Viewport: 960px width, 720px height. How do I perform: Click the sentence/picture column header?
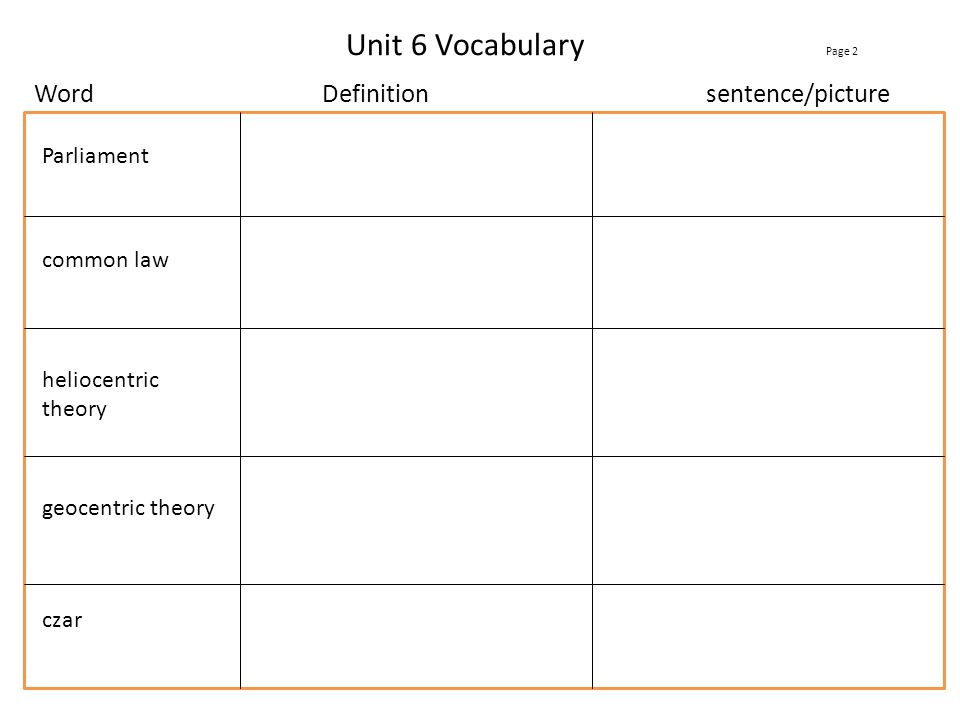[x=797, y=94]
